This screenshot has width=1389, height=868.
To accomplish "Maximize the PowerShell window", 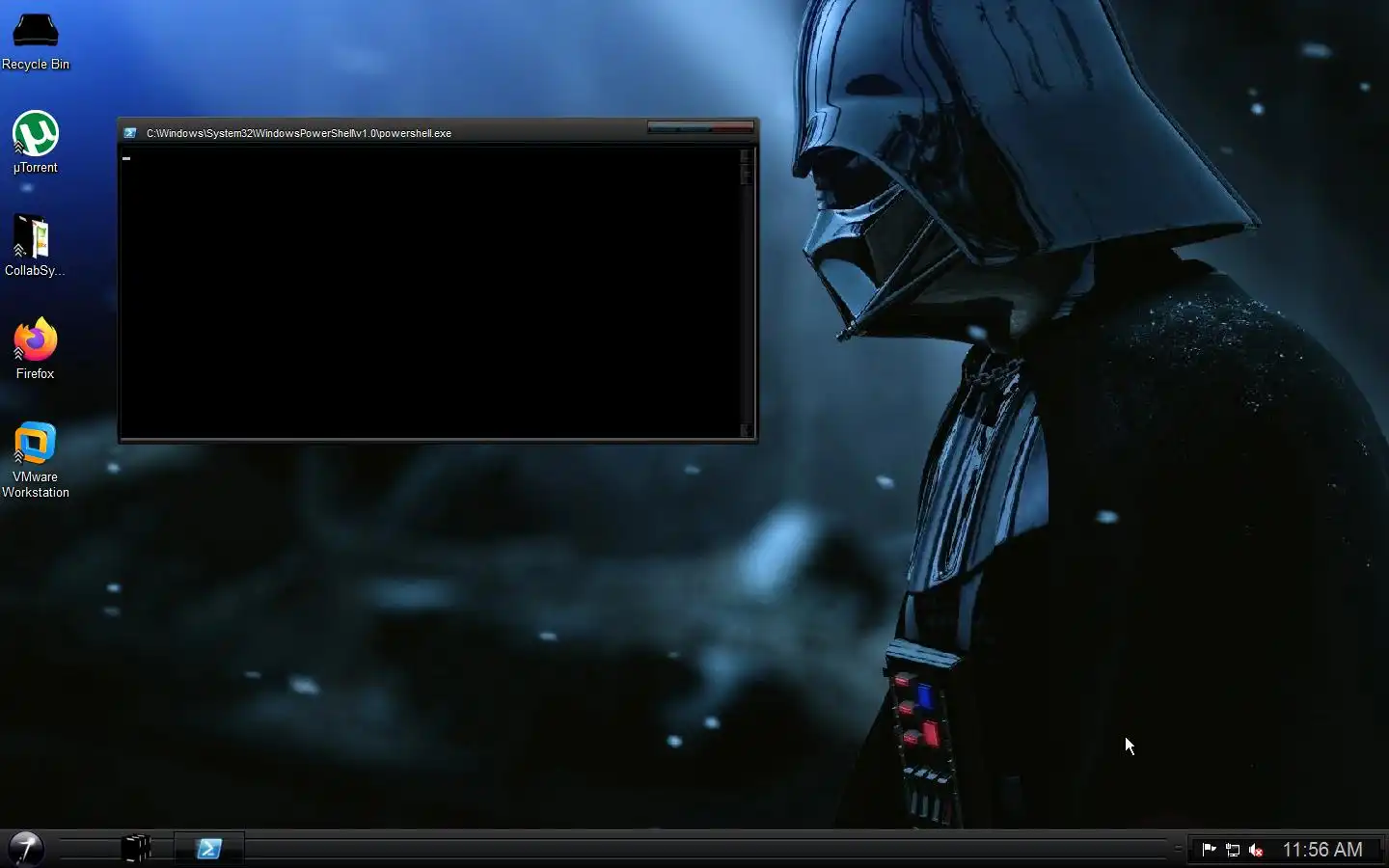I will (x=694, y=127).
